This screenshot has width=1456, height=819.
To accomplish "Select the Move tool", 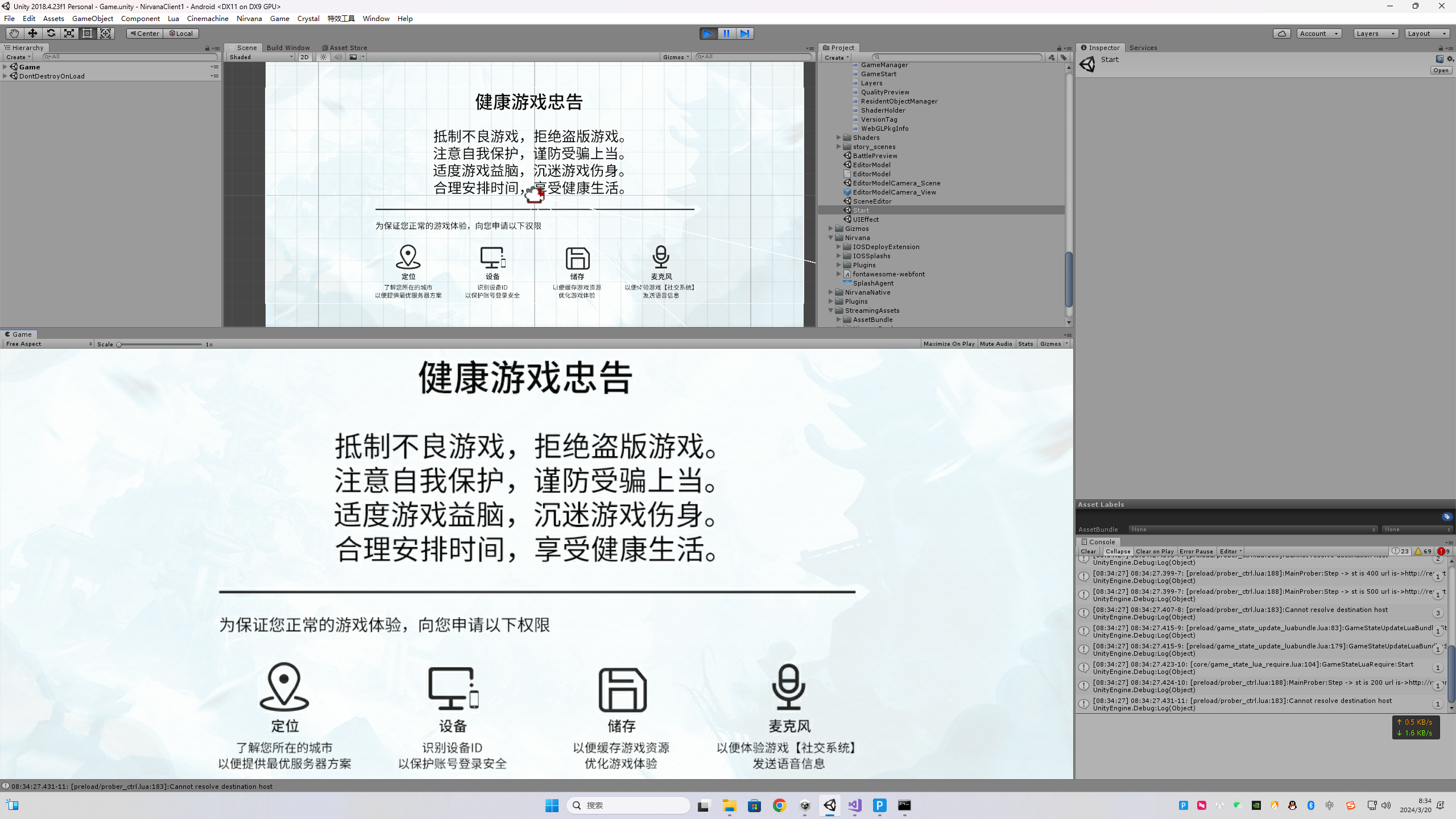I will click(x=32, y=34).
